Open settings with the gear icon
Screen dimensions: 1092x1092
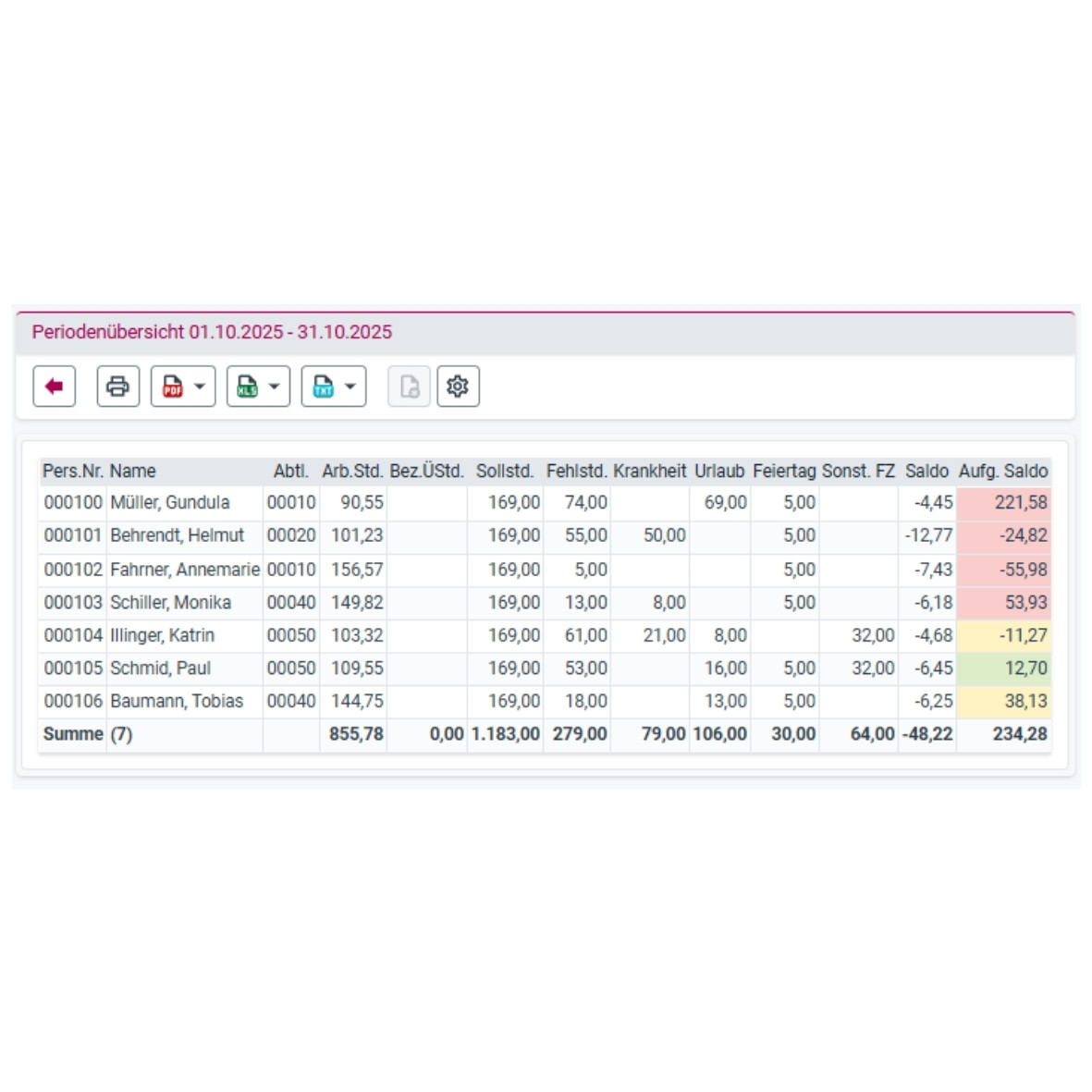(x=458, y=386)
